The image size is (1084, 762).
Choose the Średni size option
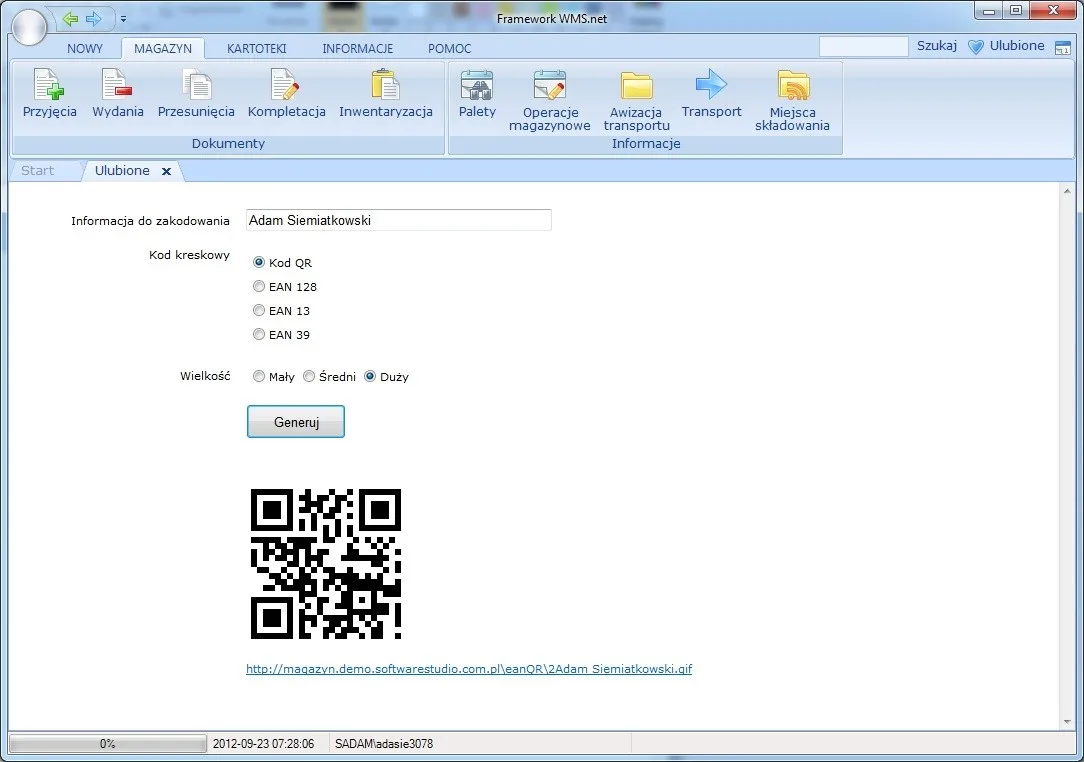coord(309,376)
